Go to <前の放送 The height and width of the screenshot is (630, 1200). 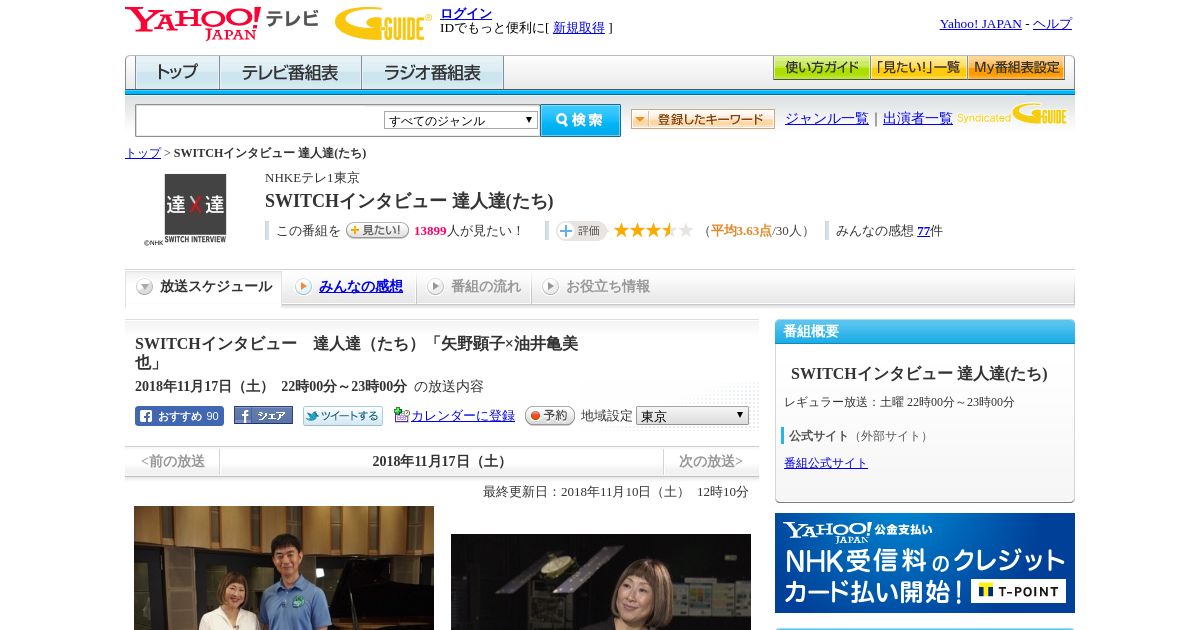click(x=173, y=461)
